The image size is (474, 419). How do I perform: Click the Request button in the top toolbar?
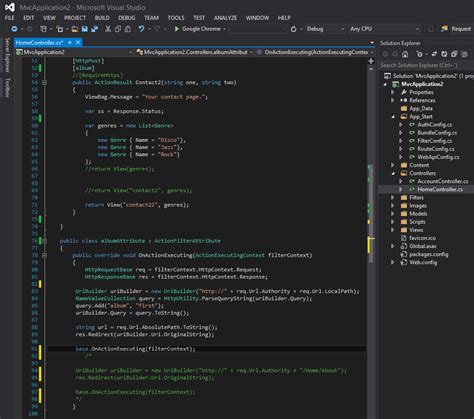point(456,29)
